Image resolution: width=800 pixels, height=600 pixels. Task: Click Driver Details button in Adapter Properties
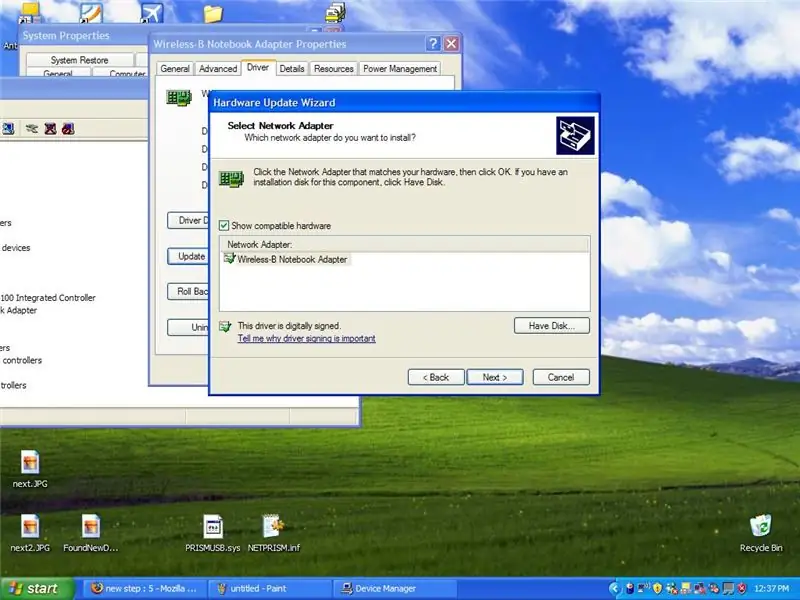[188, 220]
